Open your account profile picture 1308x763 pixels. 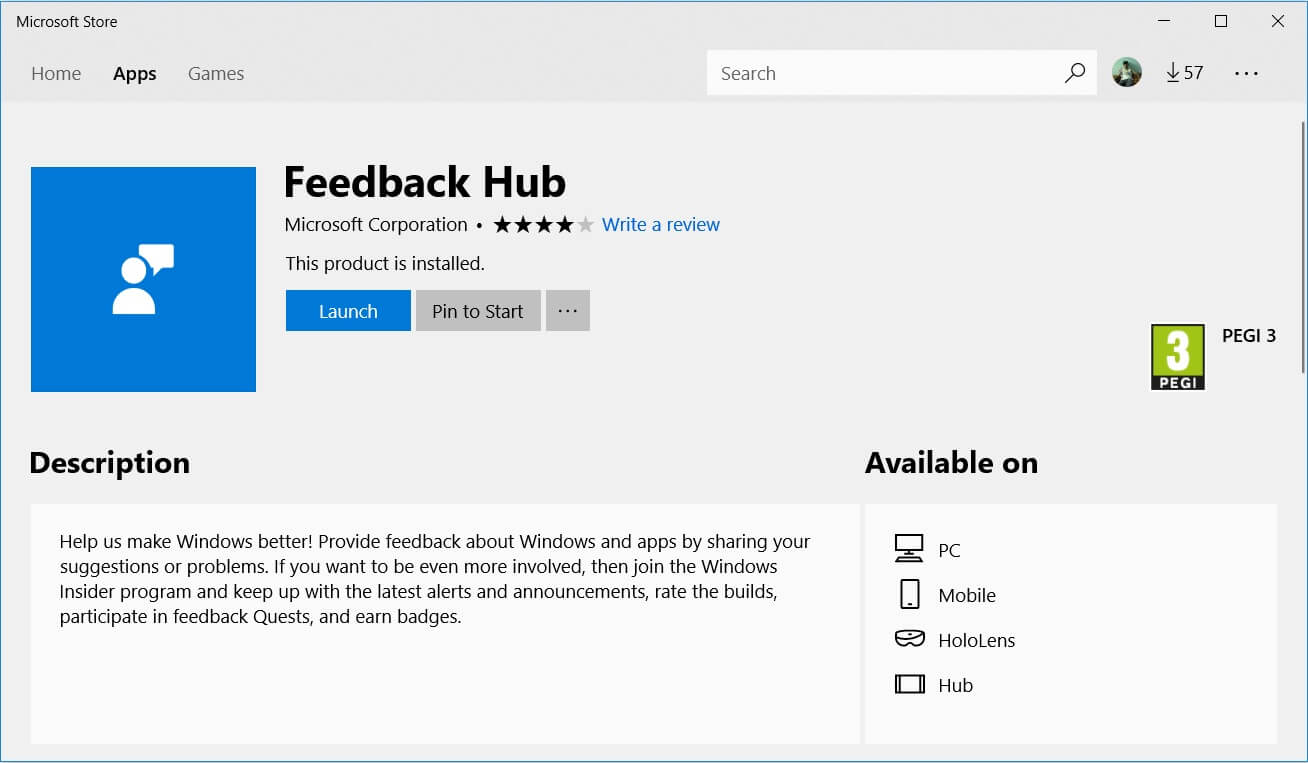click(1127, 72)
